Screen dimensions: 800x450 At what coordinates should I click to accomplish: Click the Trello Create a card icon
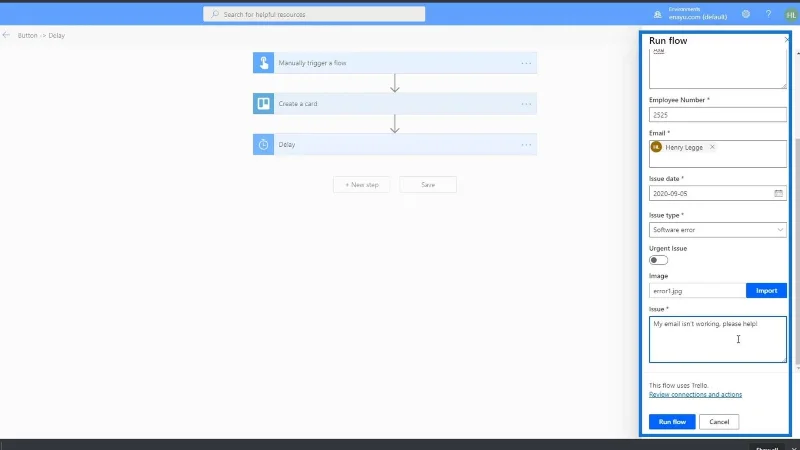pyautogui.click(x=263, y=104)
